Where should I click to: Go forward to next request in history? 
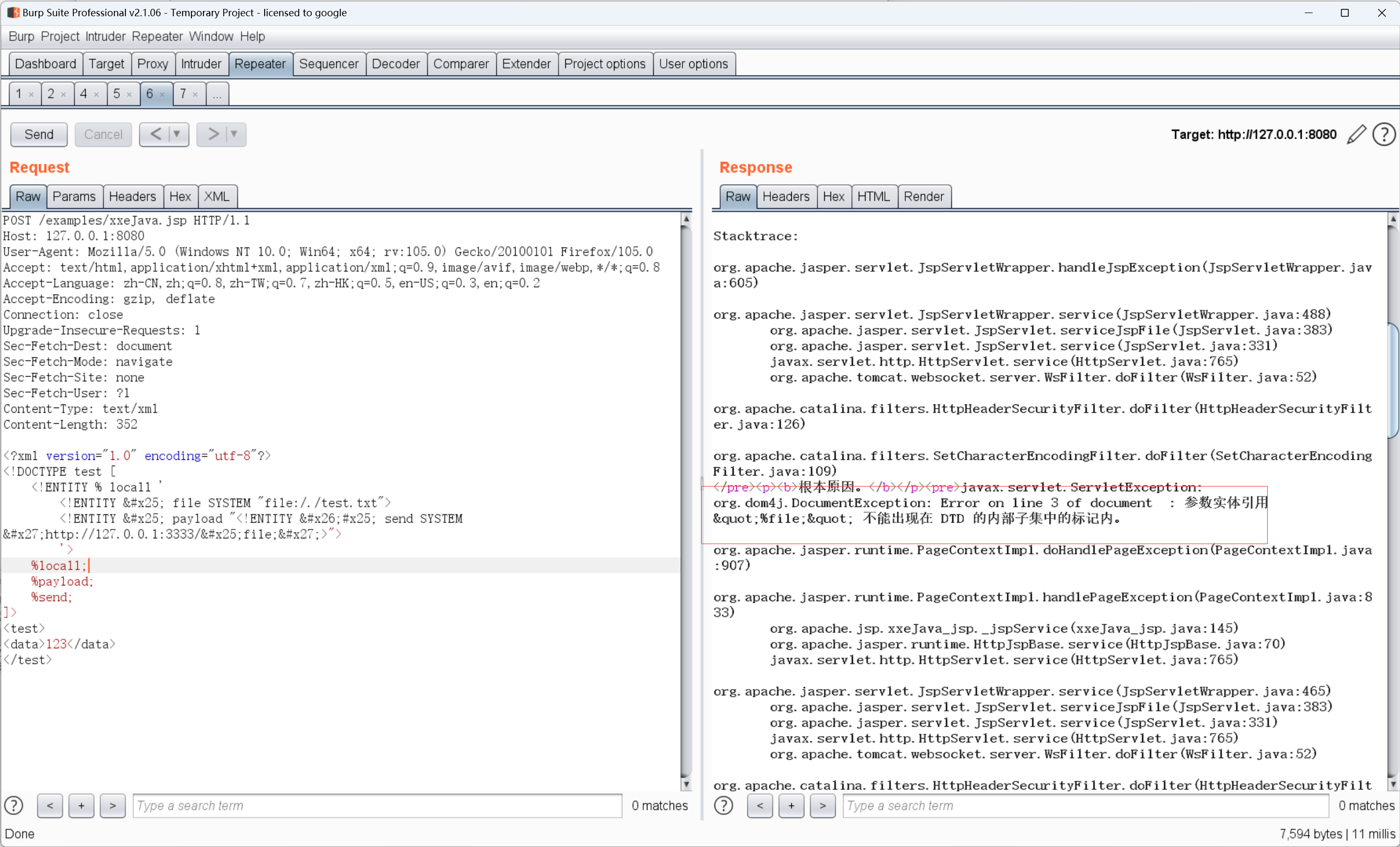(x=213, y=134)
